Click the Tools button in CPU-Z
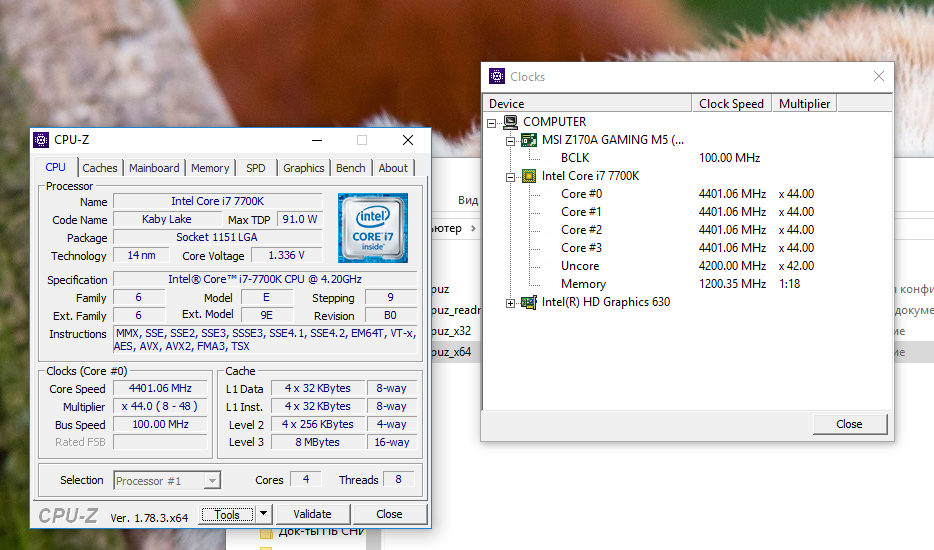Image resolution: width=934 pixels, height=550 pixels. click(227, 514)
